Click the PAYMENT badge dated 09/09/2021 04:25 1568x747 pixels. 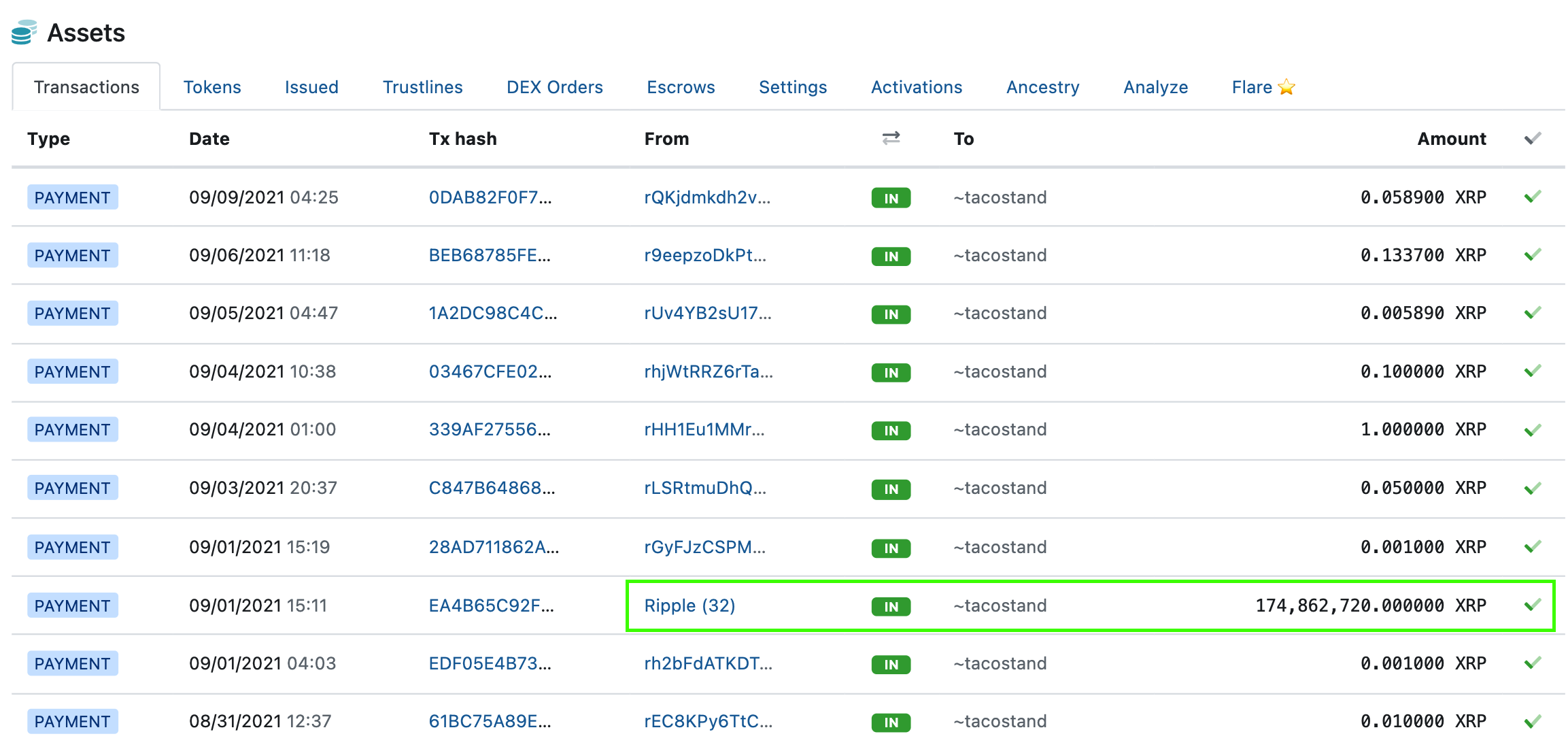point(73,197)
